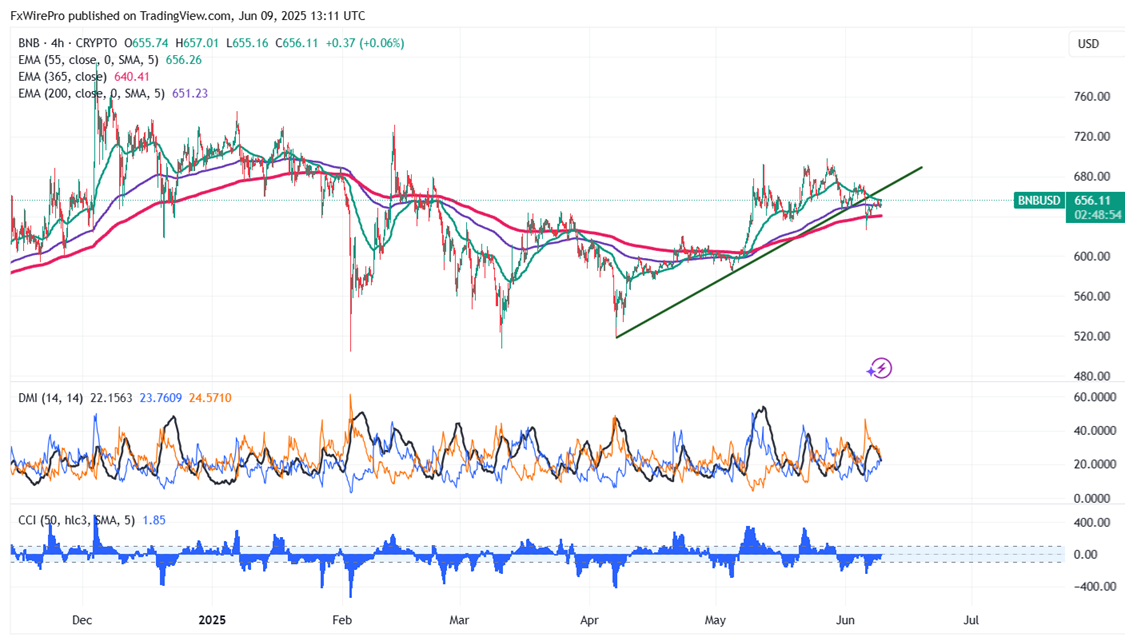Screen dimensions: 1125x638
Task: Click the Jun label on time axis
Action: [845, 620]
